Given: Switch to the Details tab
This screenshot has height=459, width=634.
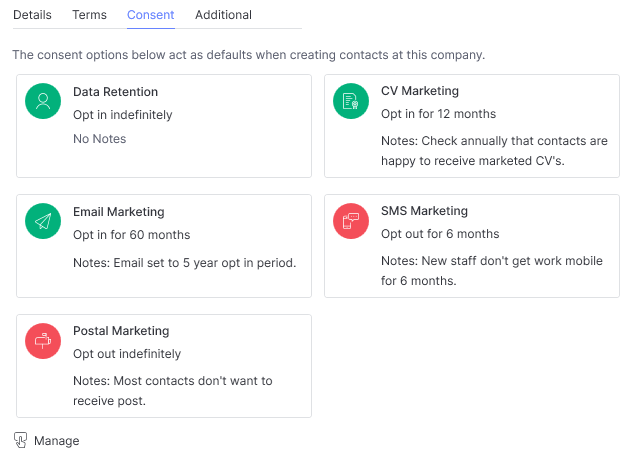Looking at the screenshot, I should (32, 15).
